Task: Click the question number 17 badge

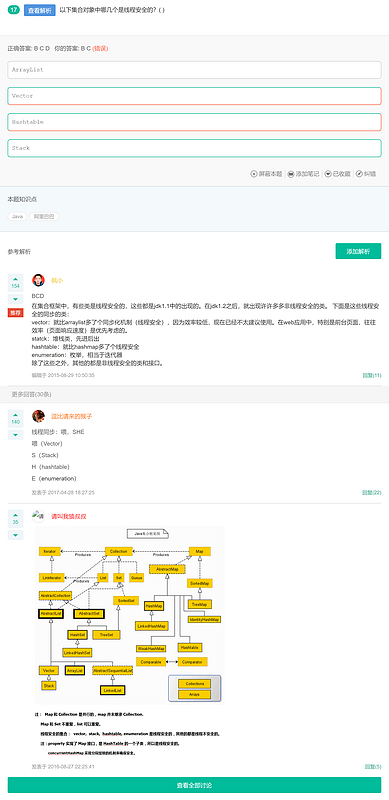Action: (13, 10)
